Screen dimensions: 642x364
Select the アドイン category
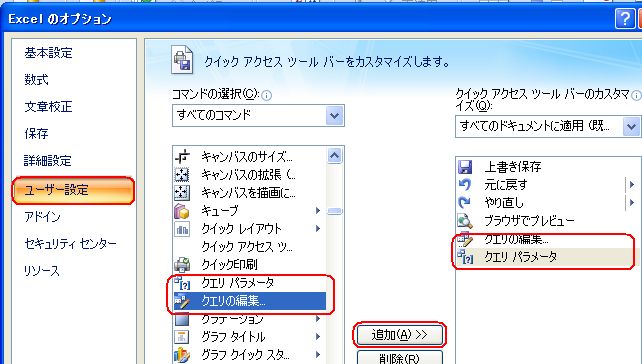tap(42, 217)
